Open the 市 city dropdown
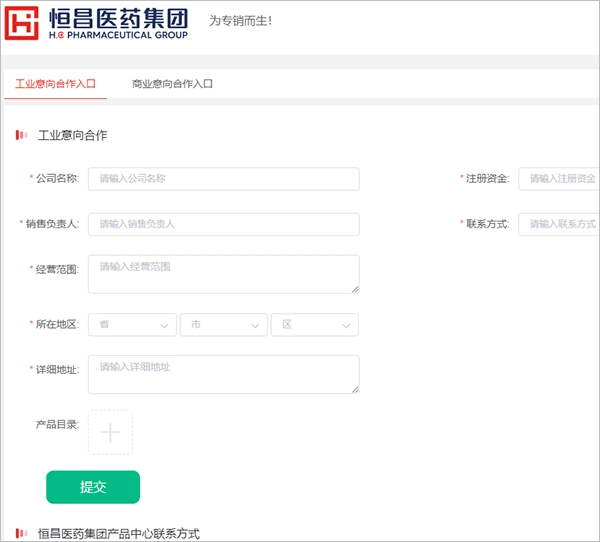The image size is (600, 542). pos(224,325)
